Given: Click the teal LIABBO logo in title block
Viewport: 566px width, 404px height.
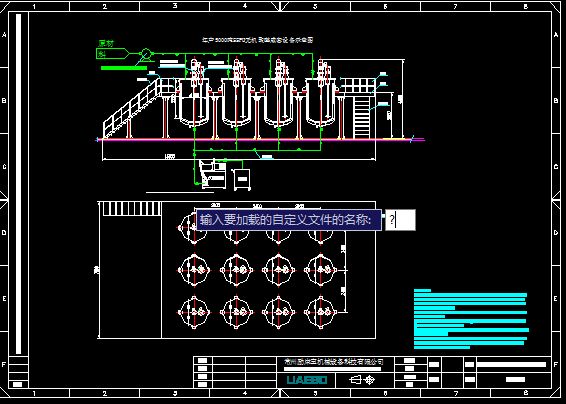Looking at the screenshot, I should pyautogui.click(x=307, y=380).
